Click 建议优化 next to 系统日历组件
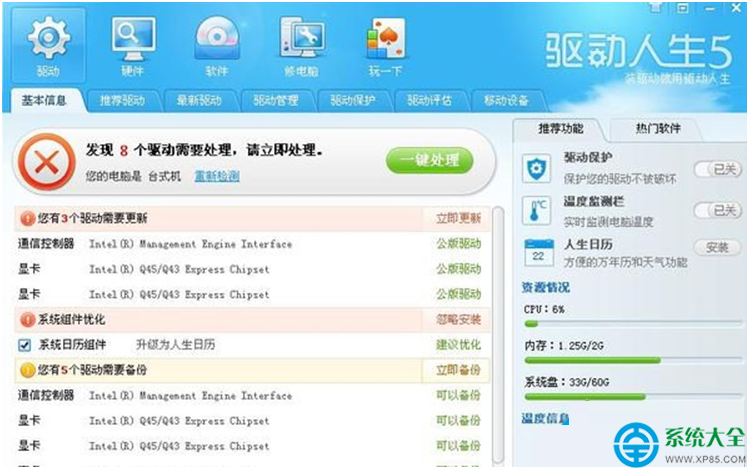Viewport: 748px width, 470px height. 458,345
